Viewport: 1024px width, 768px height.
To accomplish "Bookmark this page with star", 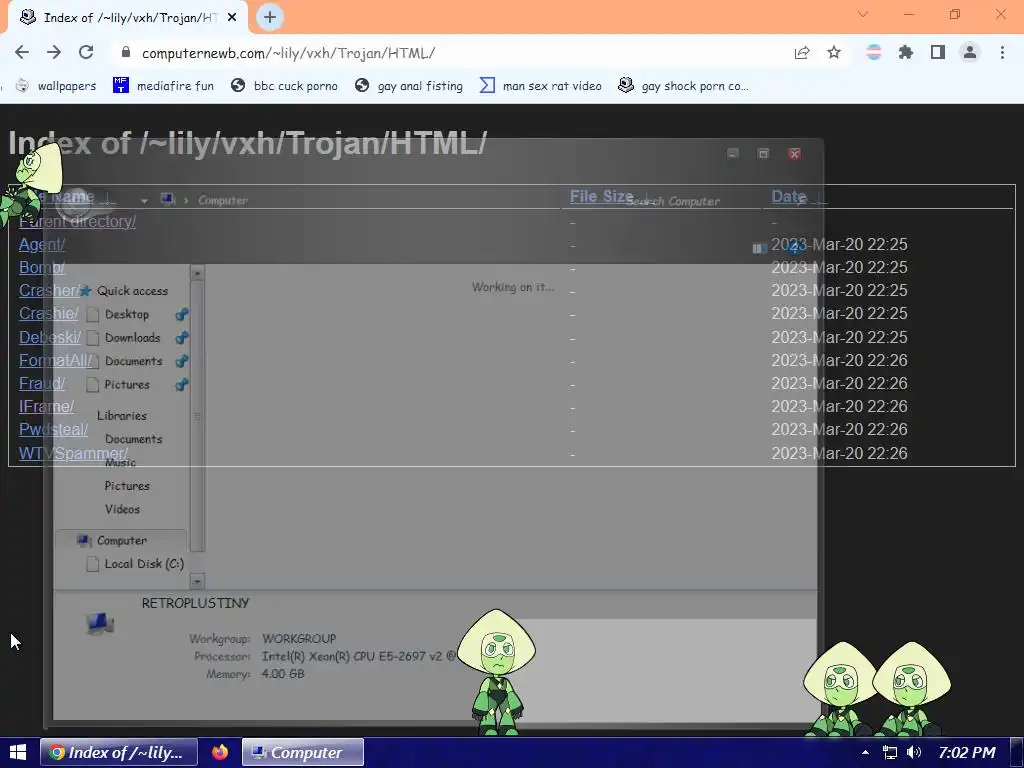I will coord(834,53).
